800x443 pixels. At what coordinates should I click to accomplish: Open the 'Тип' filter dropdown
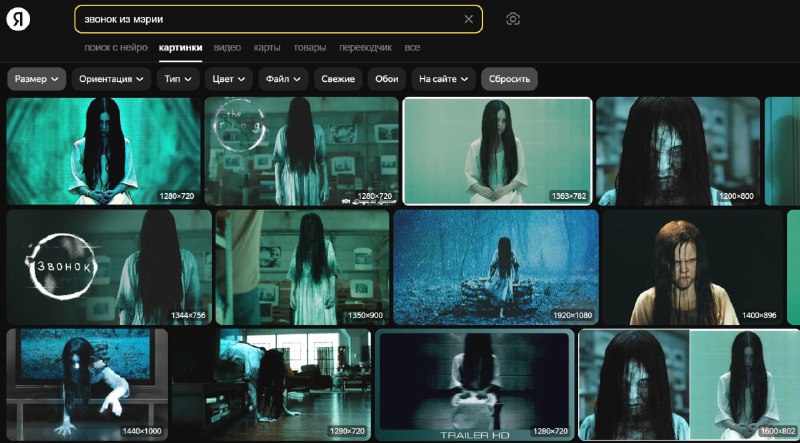[178, 79]
